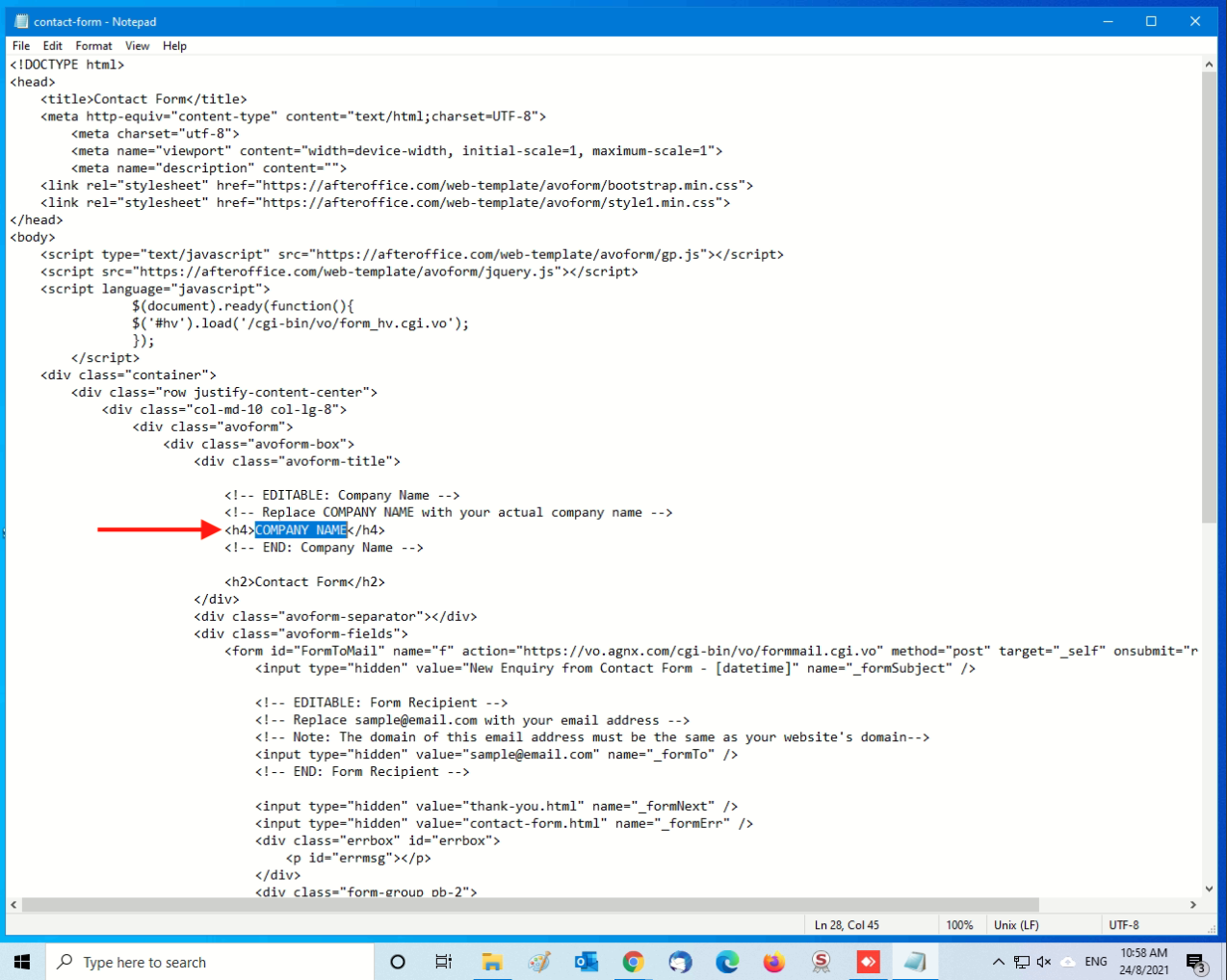Open the File menu
The image size is (1227, 980).
(21, 45)
